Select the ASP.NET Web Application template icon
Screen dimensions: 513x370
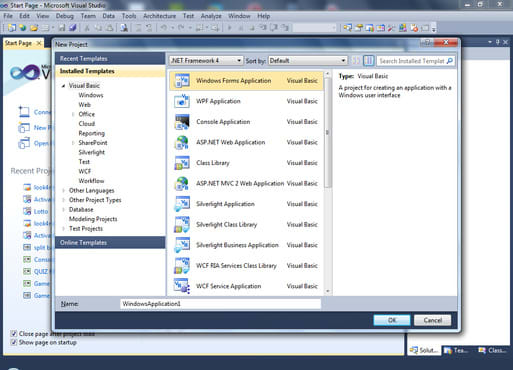182,142
